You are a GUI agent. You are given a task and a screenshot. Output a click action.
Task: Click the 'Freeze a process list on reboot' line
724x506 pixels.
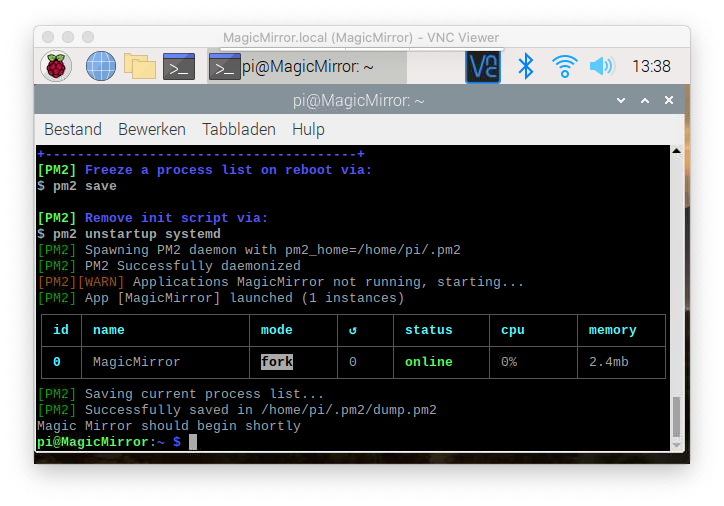205,170
